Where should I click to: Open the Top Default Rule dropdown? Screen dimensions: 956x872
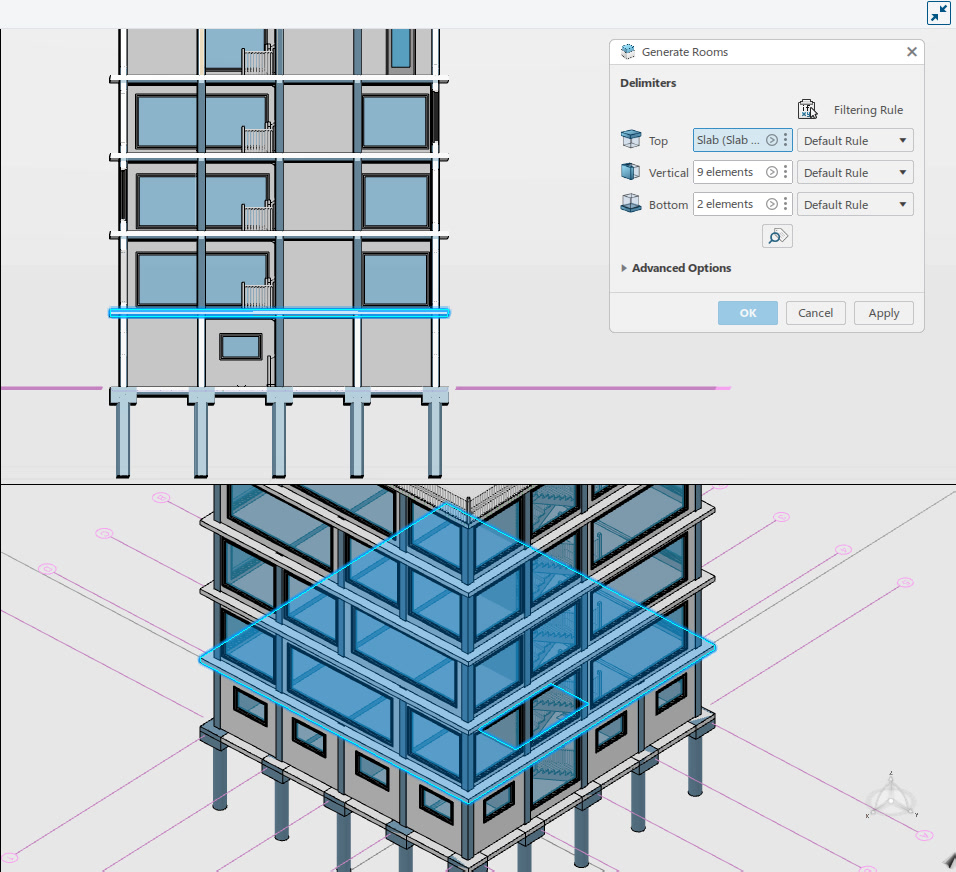coord(855,140)
